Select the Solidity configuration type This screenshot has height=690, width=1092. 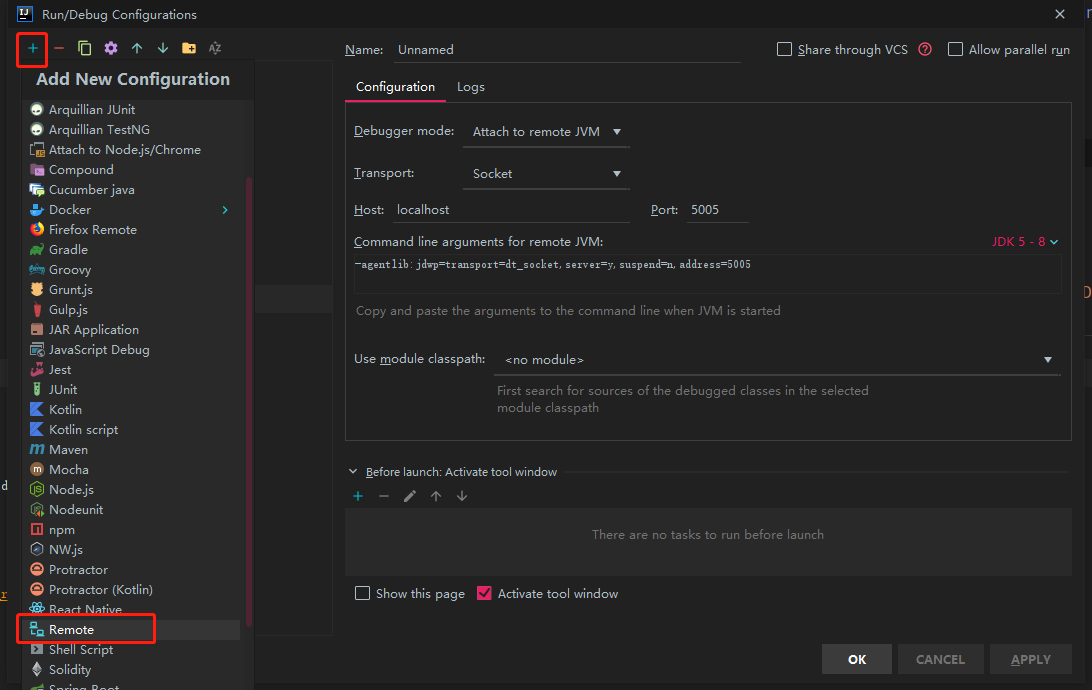[132, 670]
